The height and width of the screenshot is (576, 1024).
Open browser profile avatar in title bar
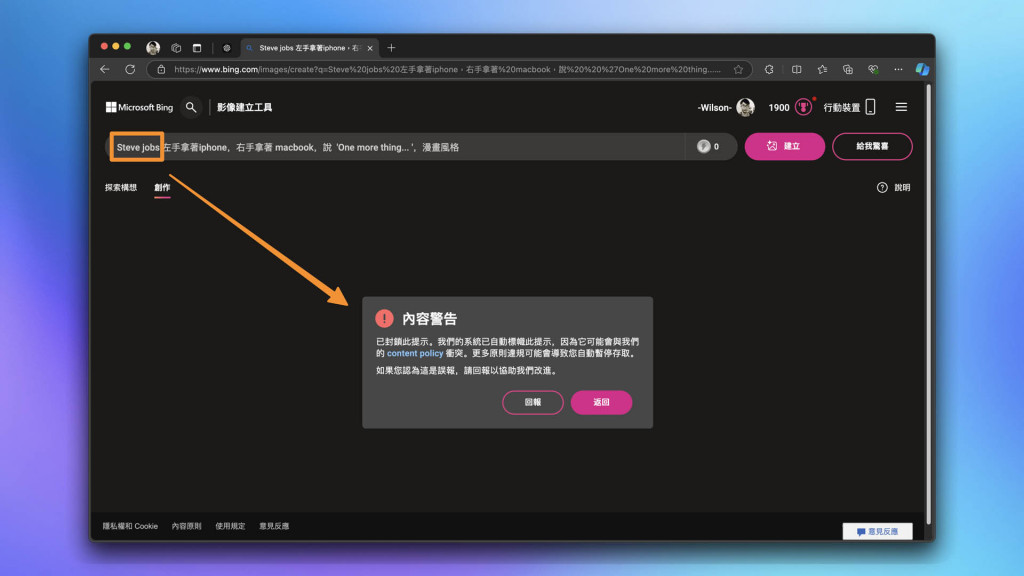pos(153,48)
